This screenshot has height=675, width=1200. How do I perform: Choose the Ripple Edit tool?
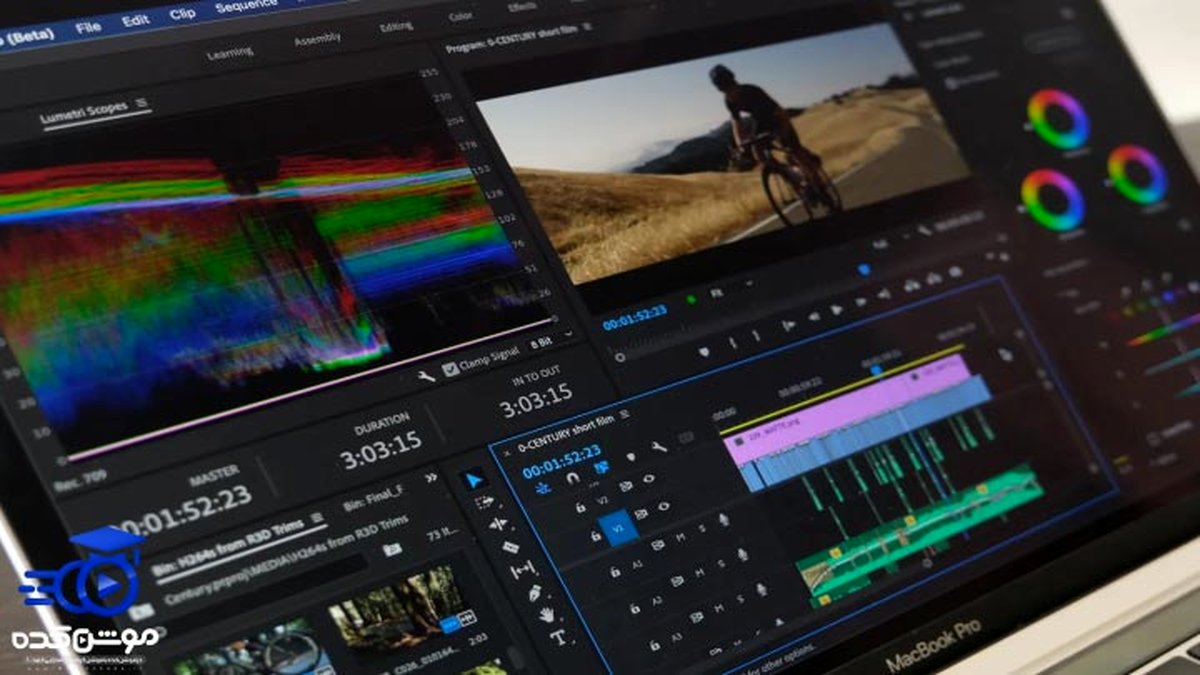[x=497, y=525]
